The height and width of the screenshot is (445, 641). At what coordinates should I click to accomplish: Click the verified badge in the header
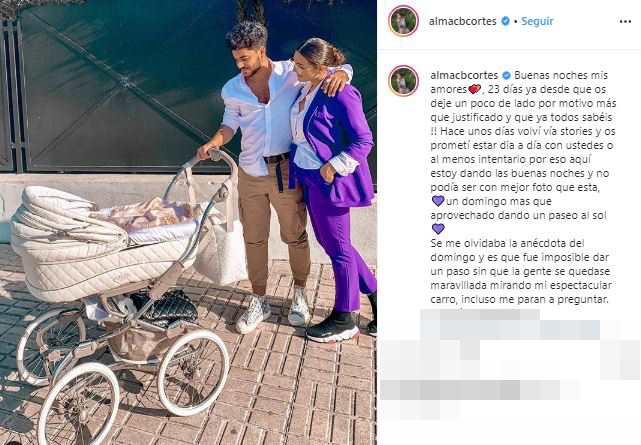[505, 21]
